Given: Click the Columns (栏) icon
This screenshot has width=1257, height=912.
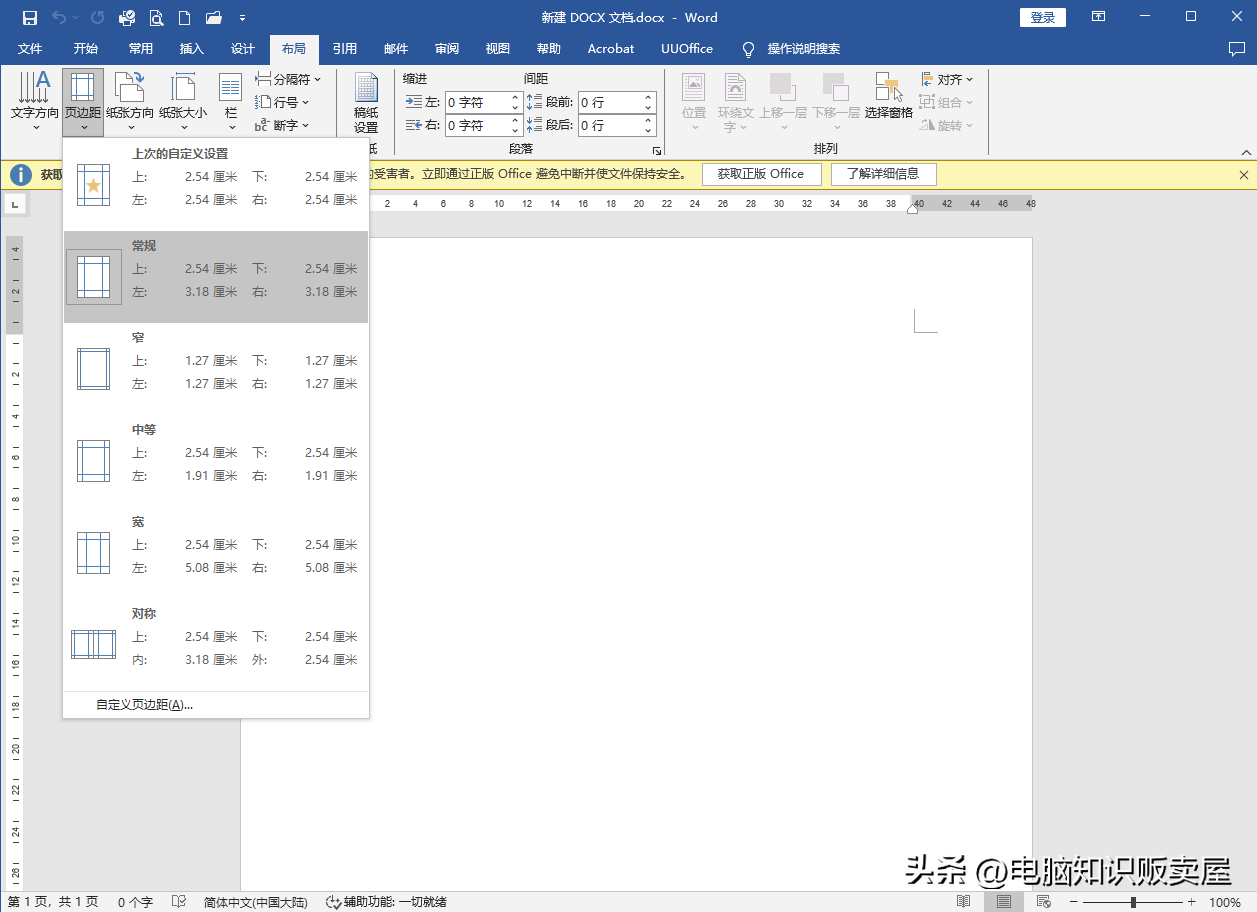Looking at the screenshot, I should 231,101.
